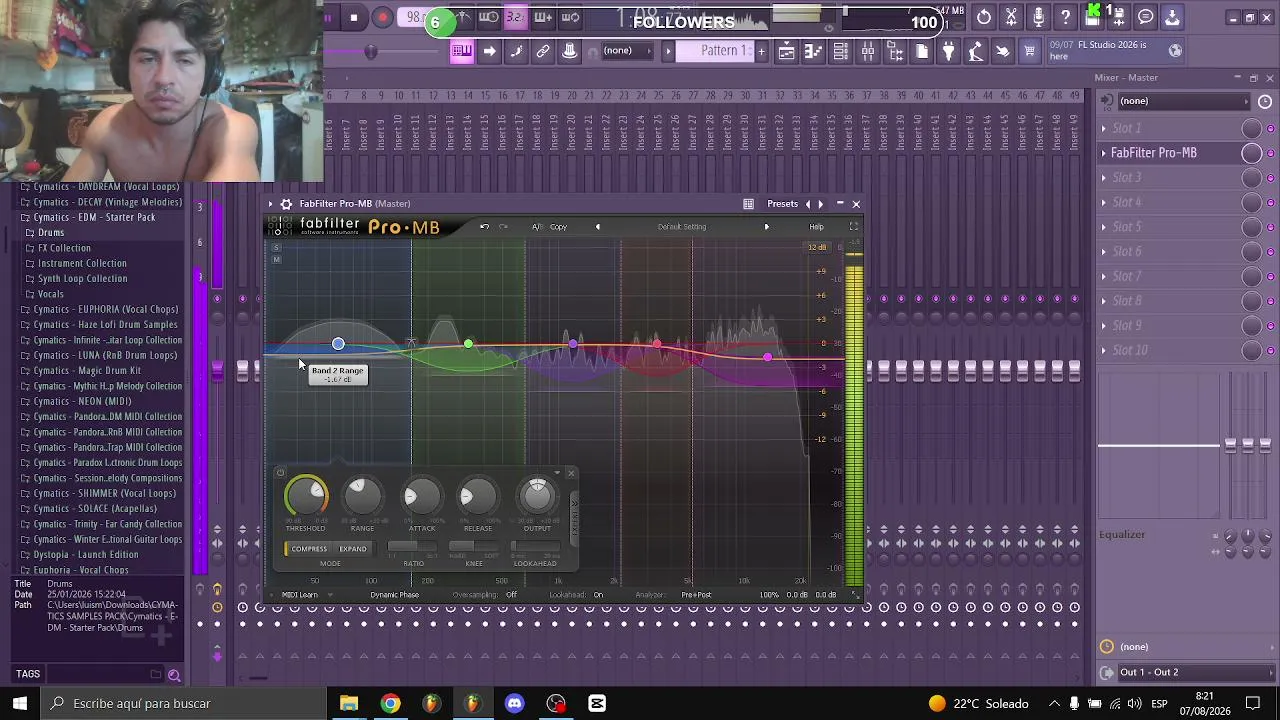Click the Ratio slider
This screenshot has height=720, width=1280.
point(413,548)
